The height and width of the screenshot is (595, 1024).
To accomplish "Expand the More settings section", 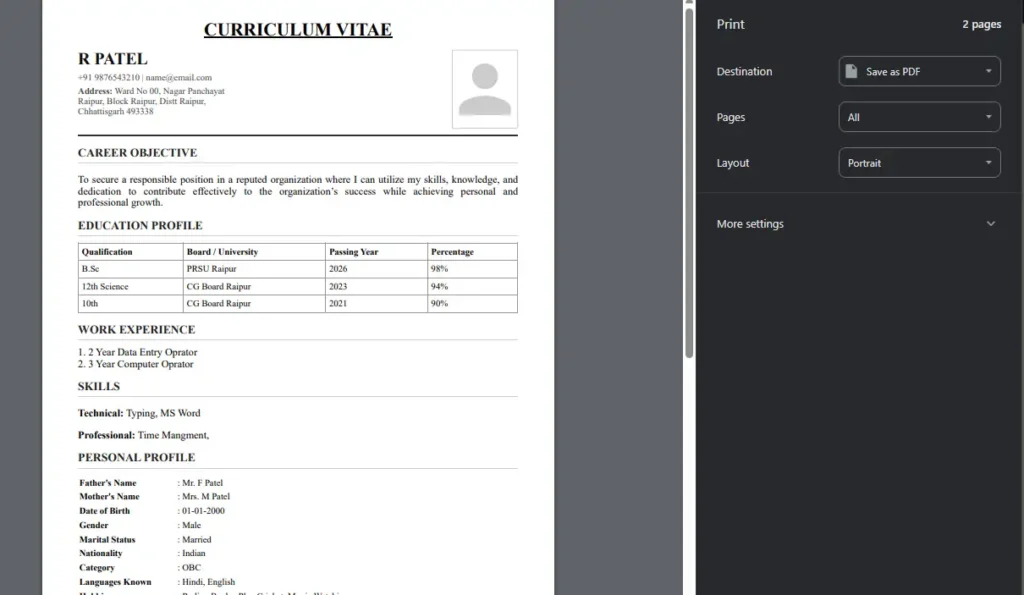I will point(856,223).
